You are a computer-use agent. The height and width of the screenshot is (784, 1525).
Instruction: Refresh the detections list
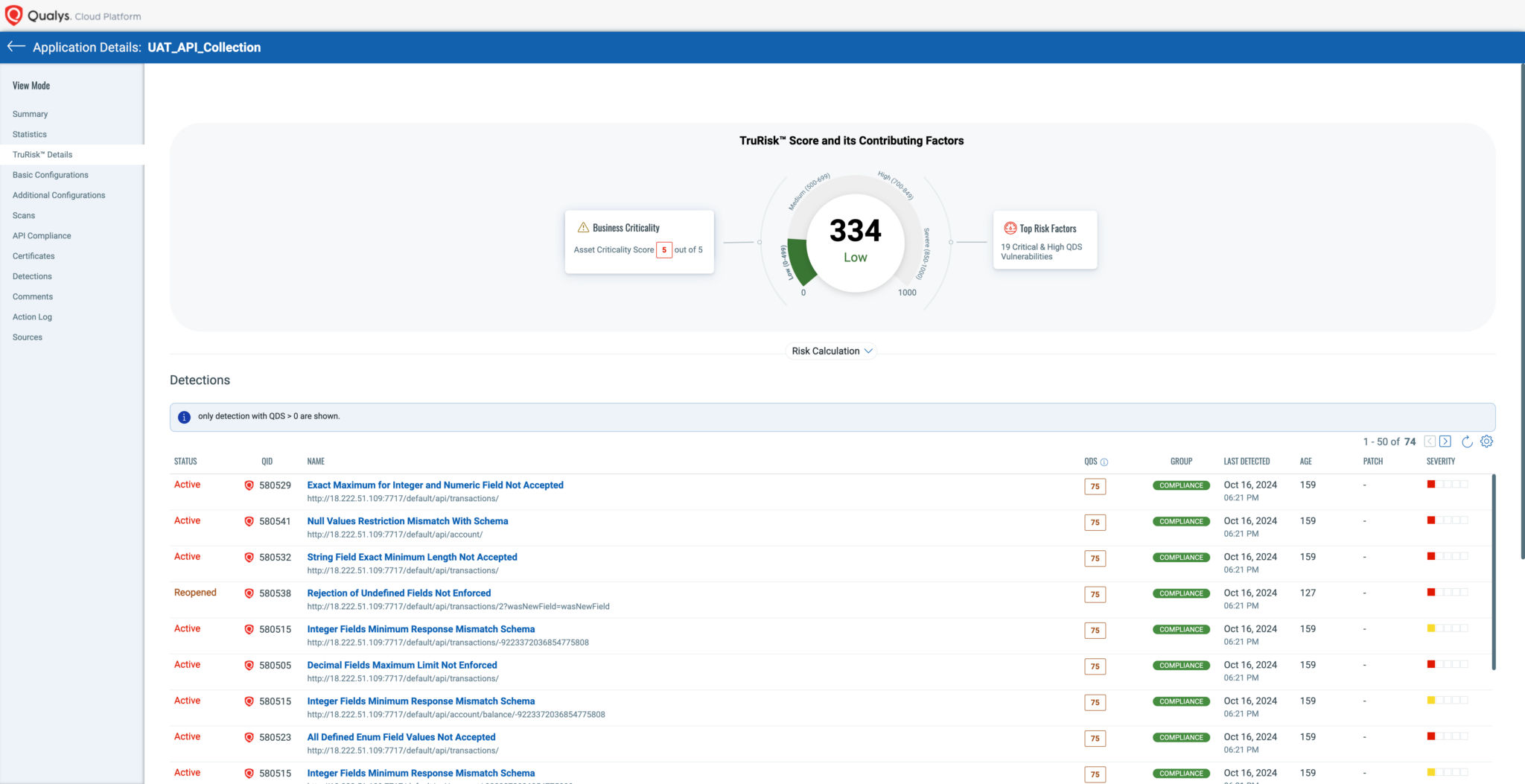tap(1466, 442)
